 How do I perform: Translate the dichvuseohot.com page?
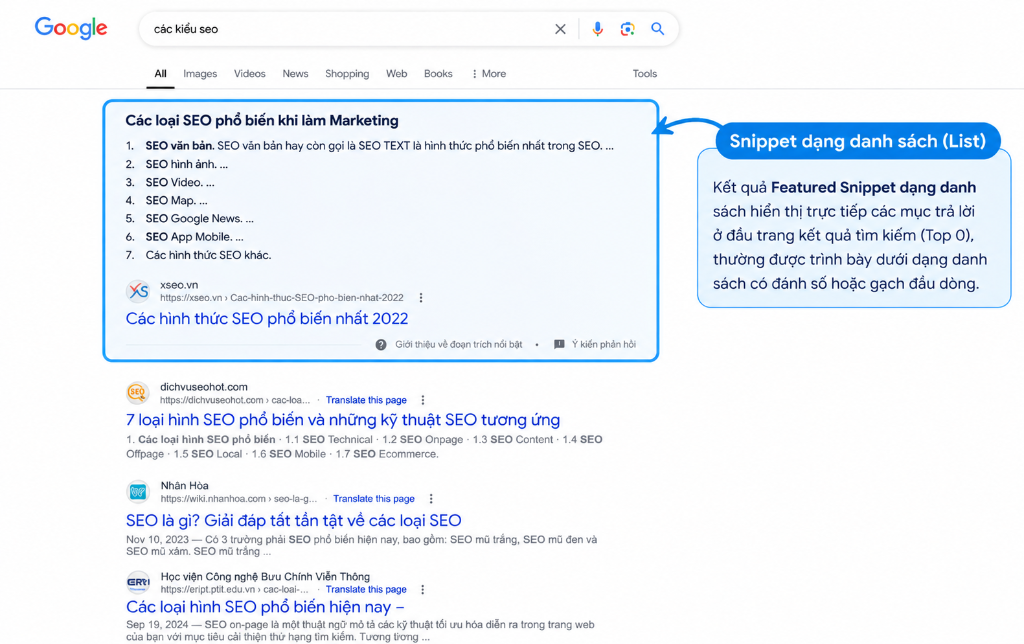coord(366,400)
